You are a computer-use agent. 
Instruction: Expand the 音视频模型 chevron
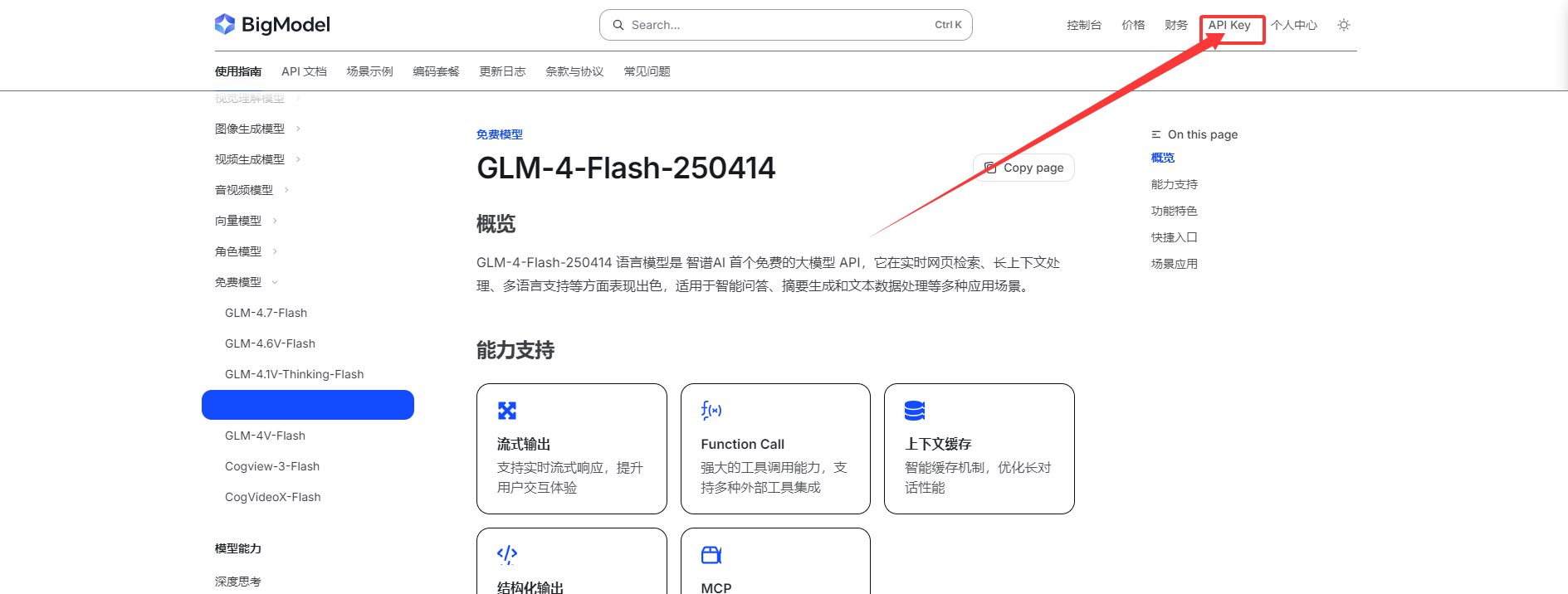pos(287,190)
